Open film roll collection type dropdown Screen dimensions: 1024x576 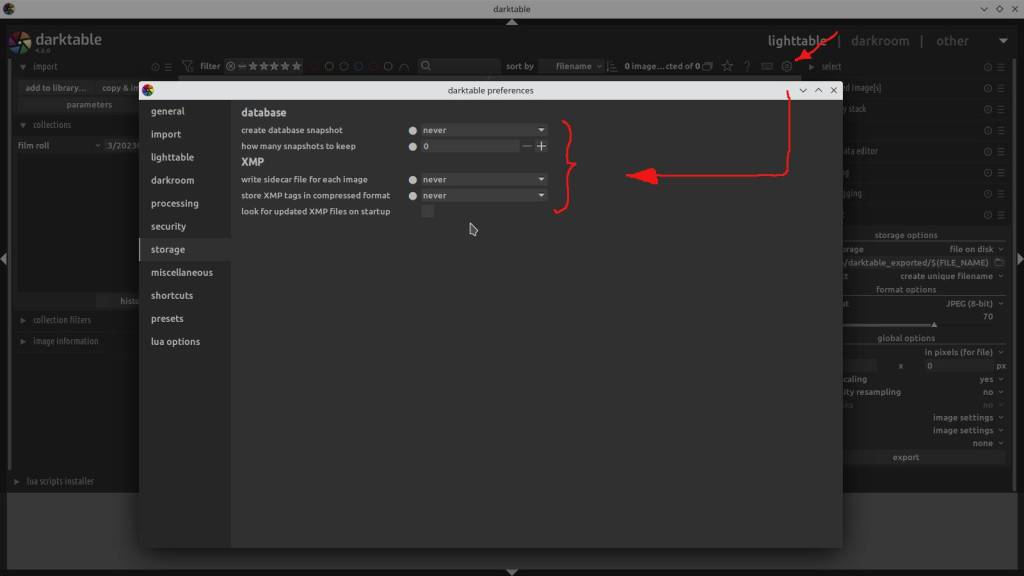click(x=59, y=145)
